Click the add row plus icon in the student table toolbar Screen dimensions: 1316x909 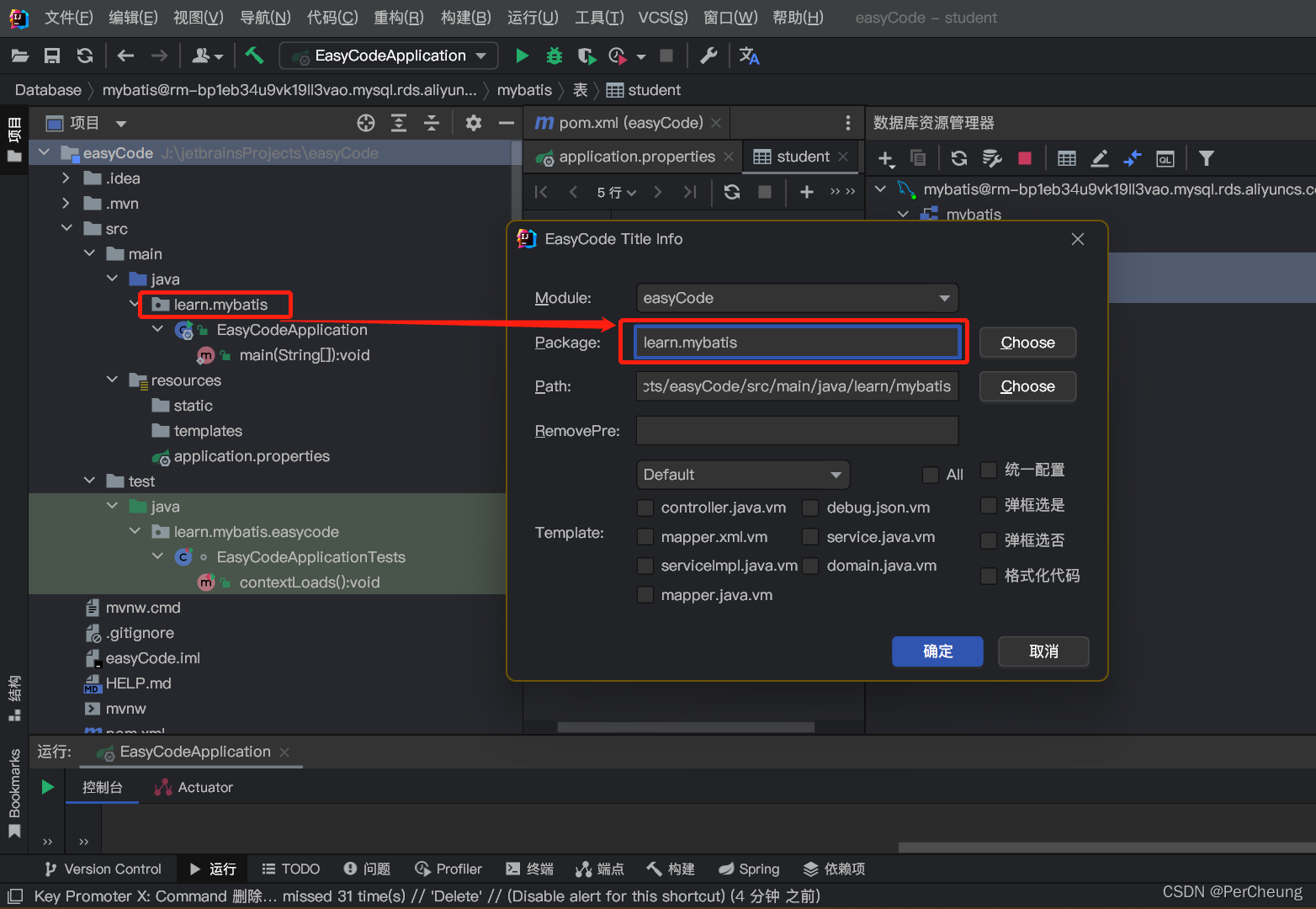pos(806,192)
